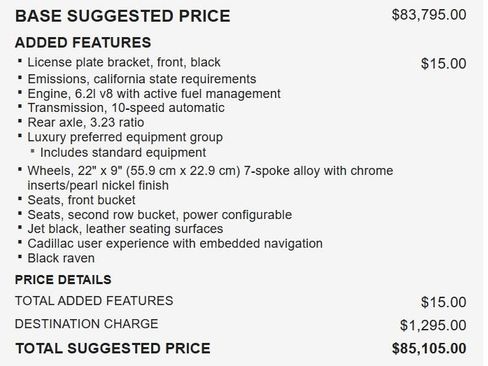Click the Seats, front bucket line
The image size is (488, 366).
[x=81, y=200]
